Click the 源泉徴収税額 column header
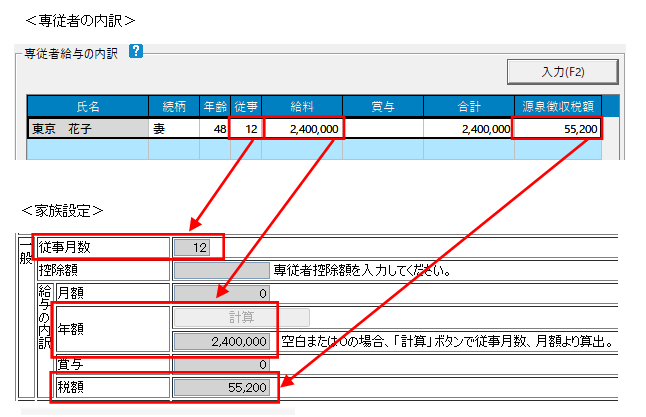The image size is (646, 417). 557,106
